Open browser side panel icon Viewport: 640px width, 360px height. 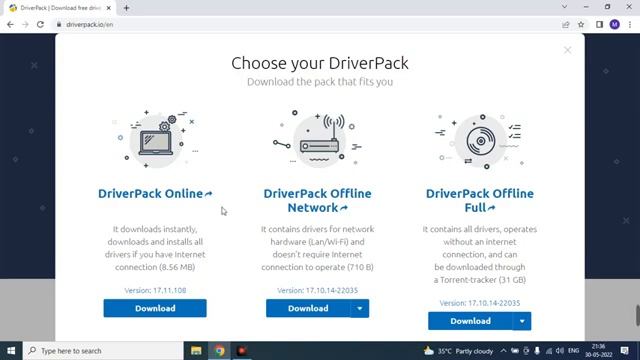(599, 24)
